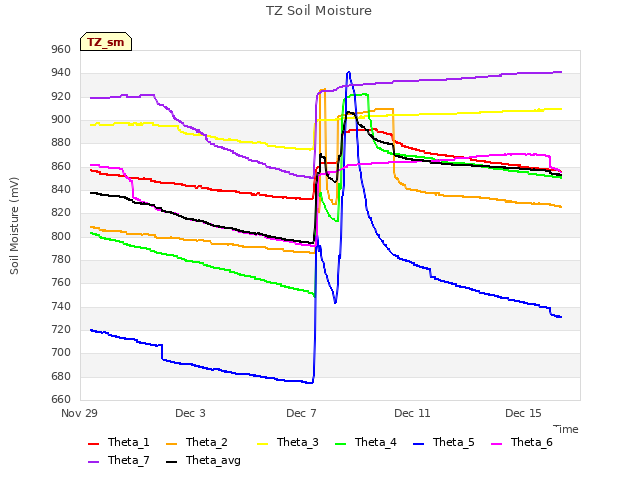Click the purple Theta_7 legend color marker

[93, 462]
